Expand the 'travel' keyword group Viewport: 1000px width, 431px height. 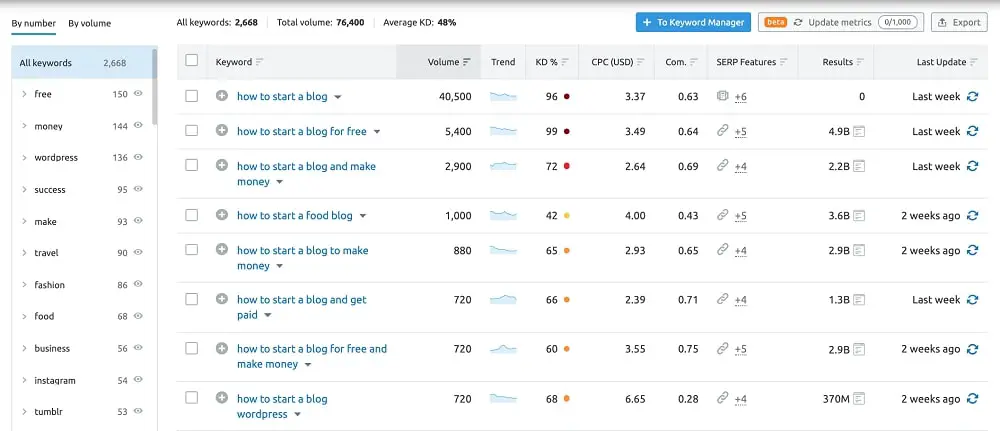click(24, 253)
